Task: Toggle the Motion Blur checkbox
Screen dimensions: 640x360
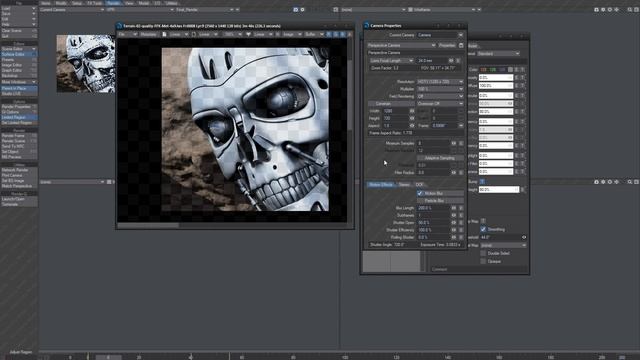Action: point(420,193)
